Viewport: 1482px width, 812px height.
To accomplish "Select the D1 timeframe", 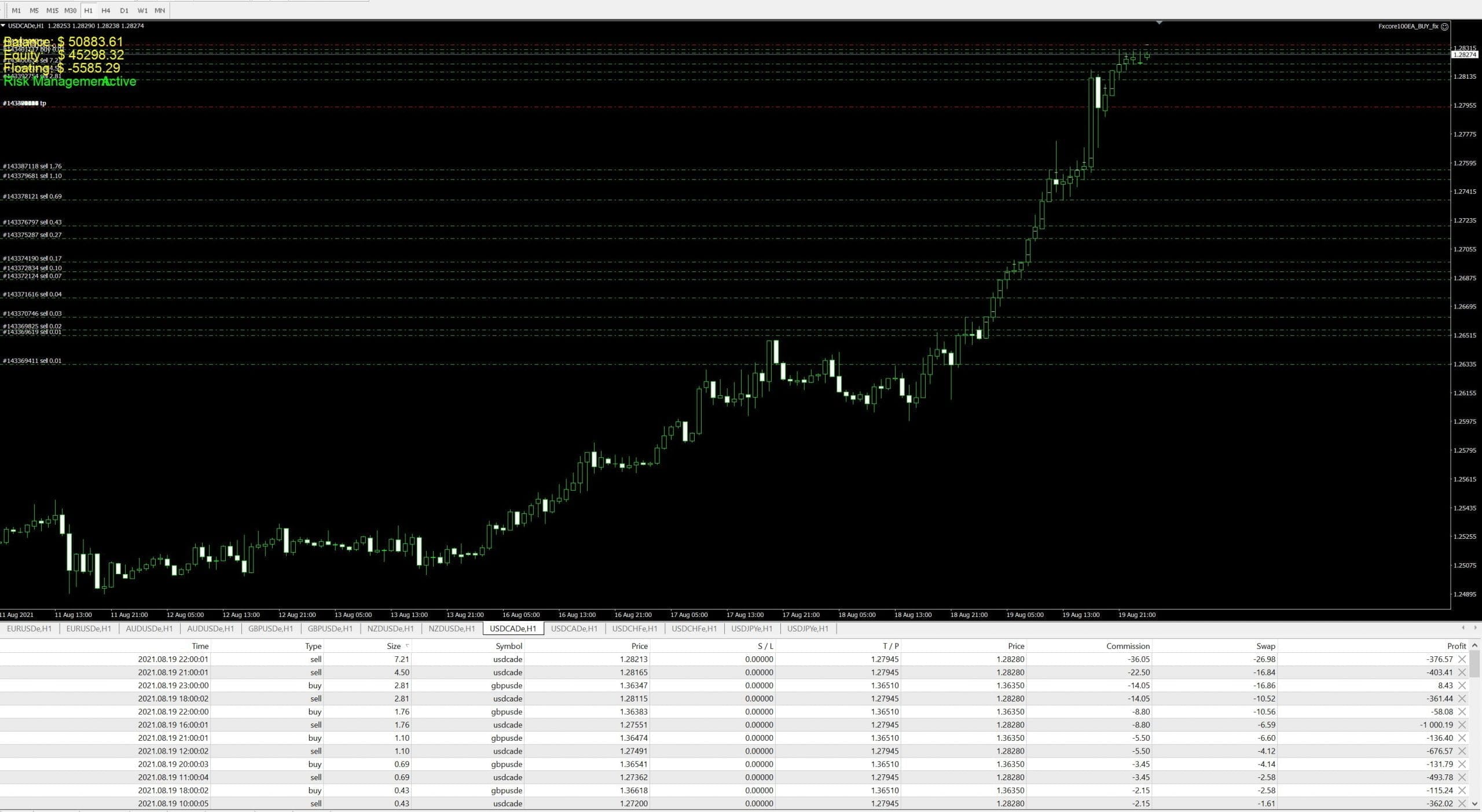I will point(124,10).
